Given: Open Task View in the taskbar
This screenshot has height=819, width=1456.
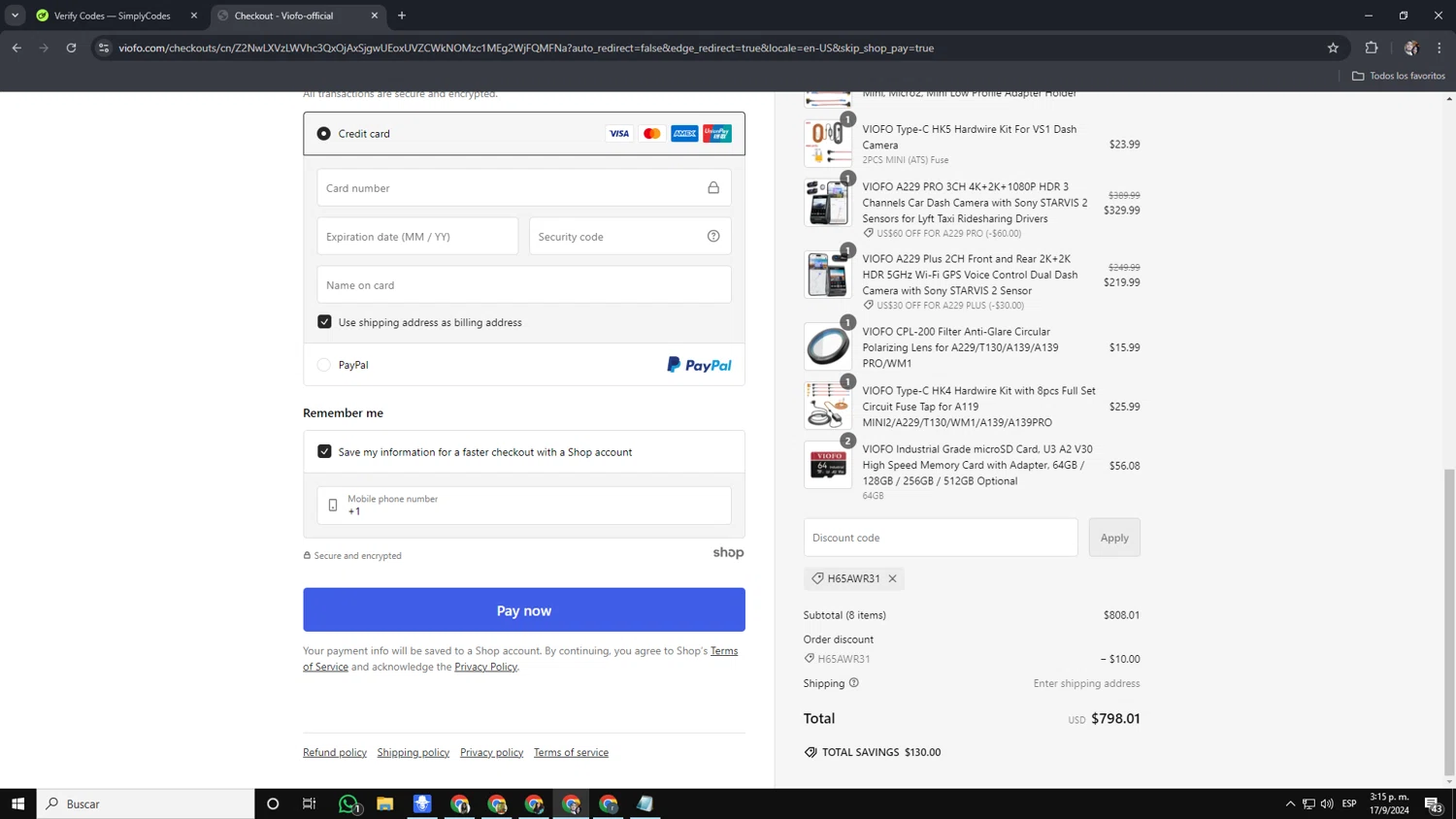Looking at the screenshot, I should pos(310,803).
